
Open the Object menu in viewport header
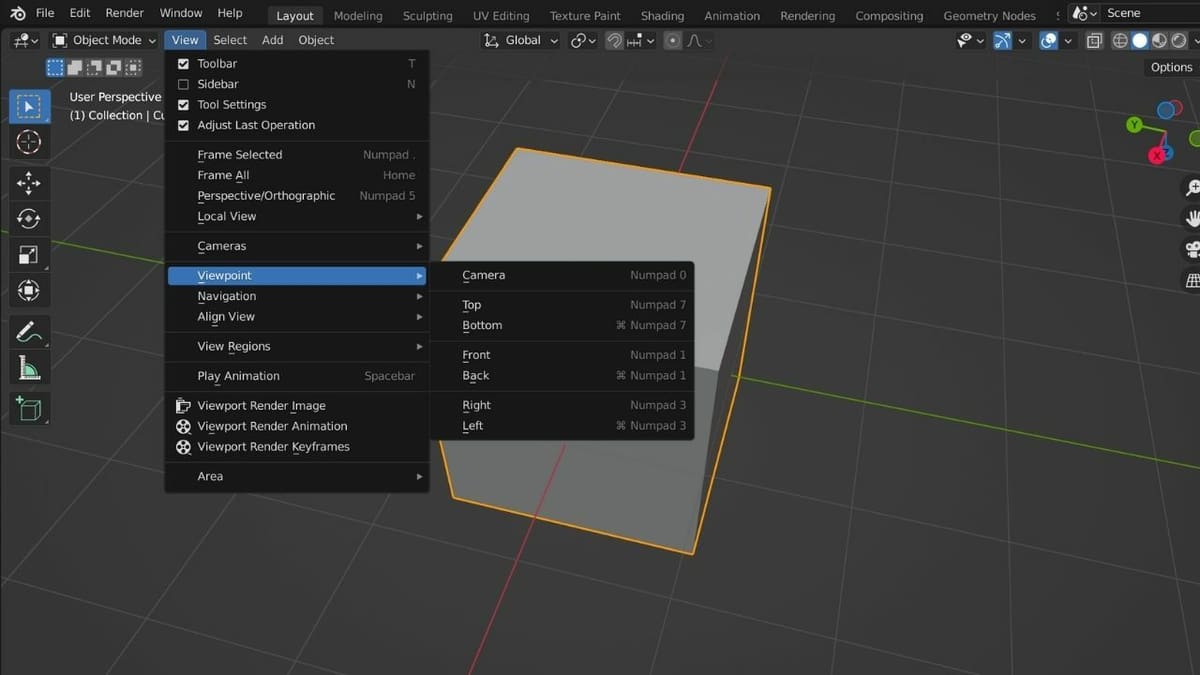pyautogui.click(x=316, y=40)
